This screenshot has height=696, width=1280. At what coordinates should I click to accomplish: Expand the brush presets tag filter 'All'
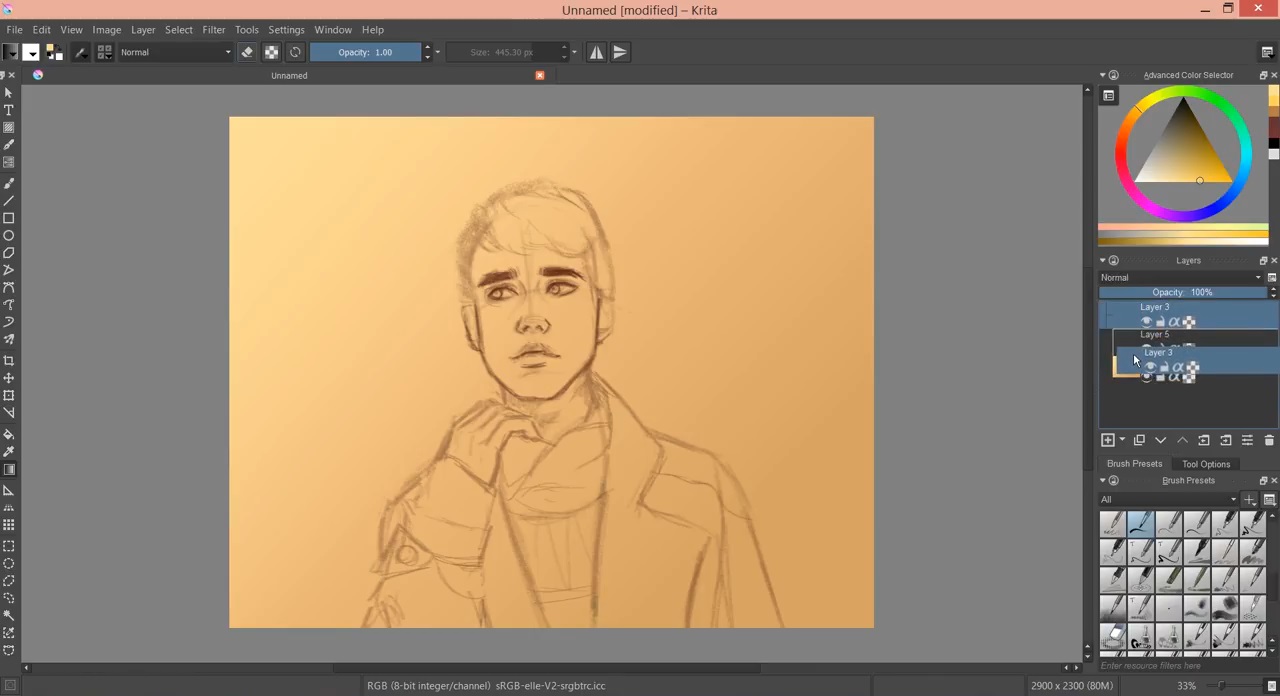tap(1168, 499)
